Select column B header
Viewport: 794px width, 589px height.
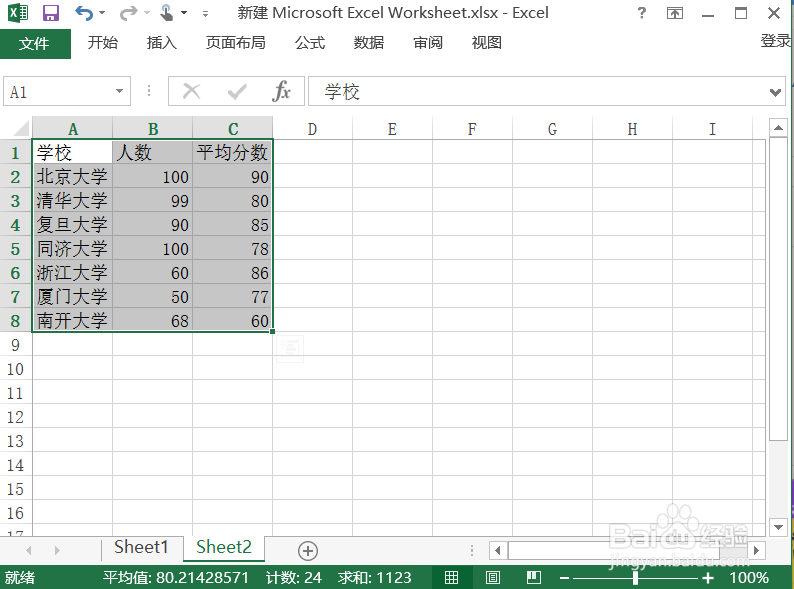pyautogui.click(x=152, y=129)
